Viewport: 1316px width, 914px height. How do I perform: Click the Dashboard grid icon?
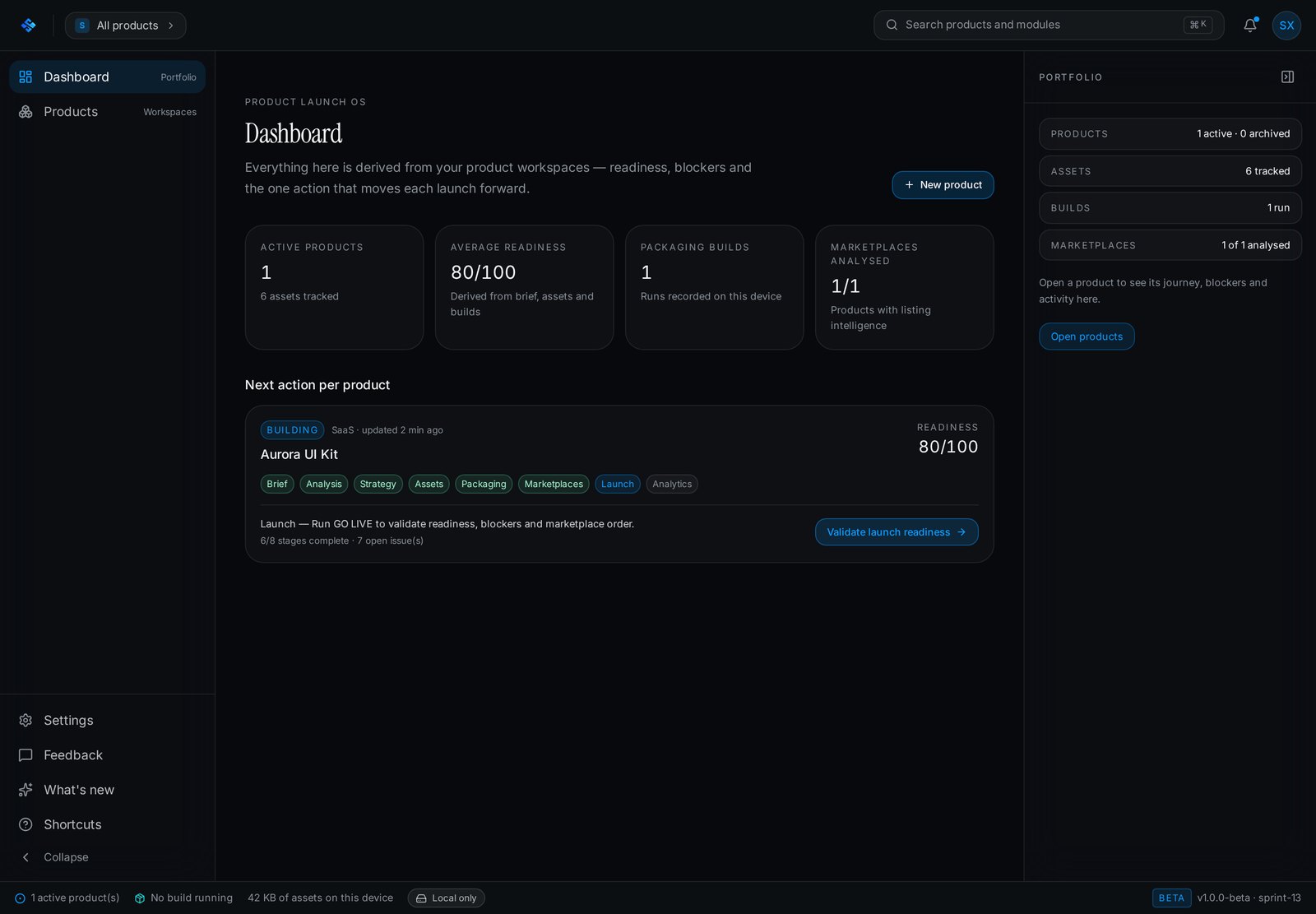tap(25, 77)
